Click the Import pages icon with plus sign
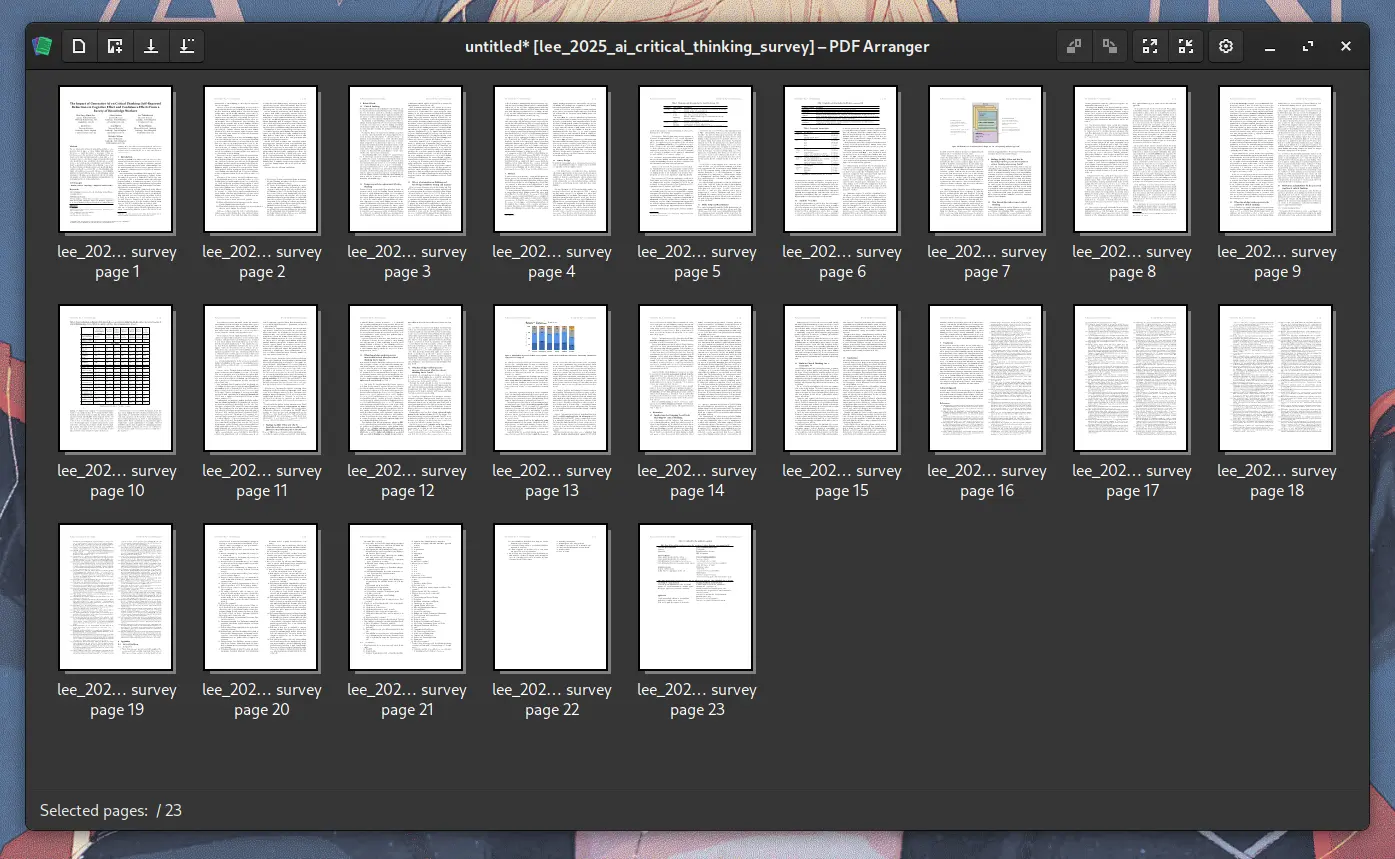 coord(115,46)
